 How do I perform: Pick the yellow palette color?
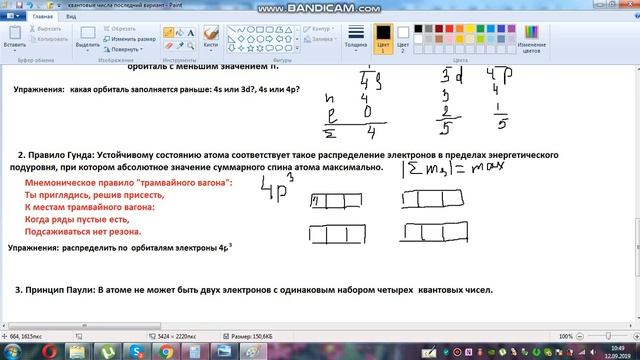click(x=470, y=29)
